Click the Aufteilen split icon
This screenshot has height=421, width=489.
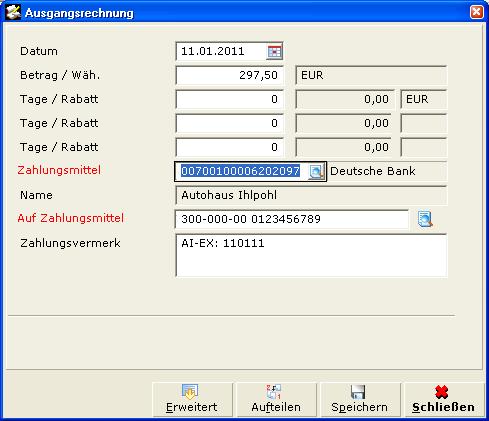[x=274, y=392]
